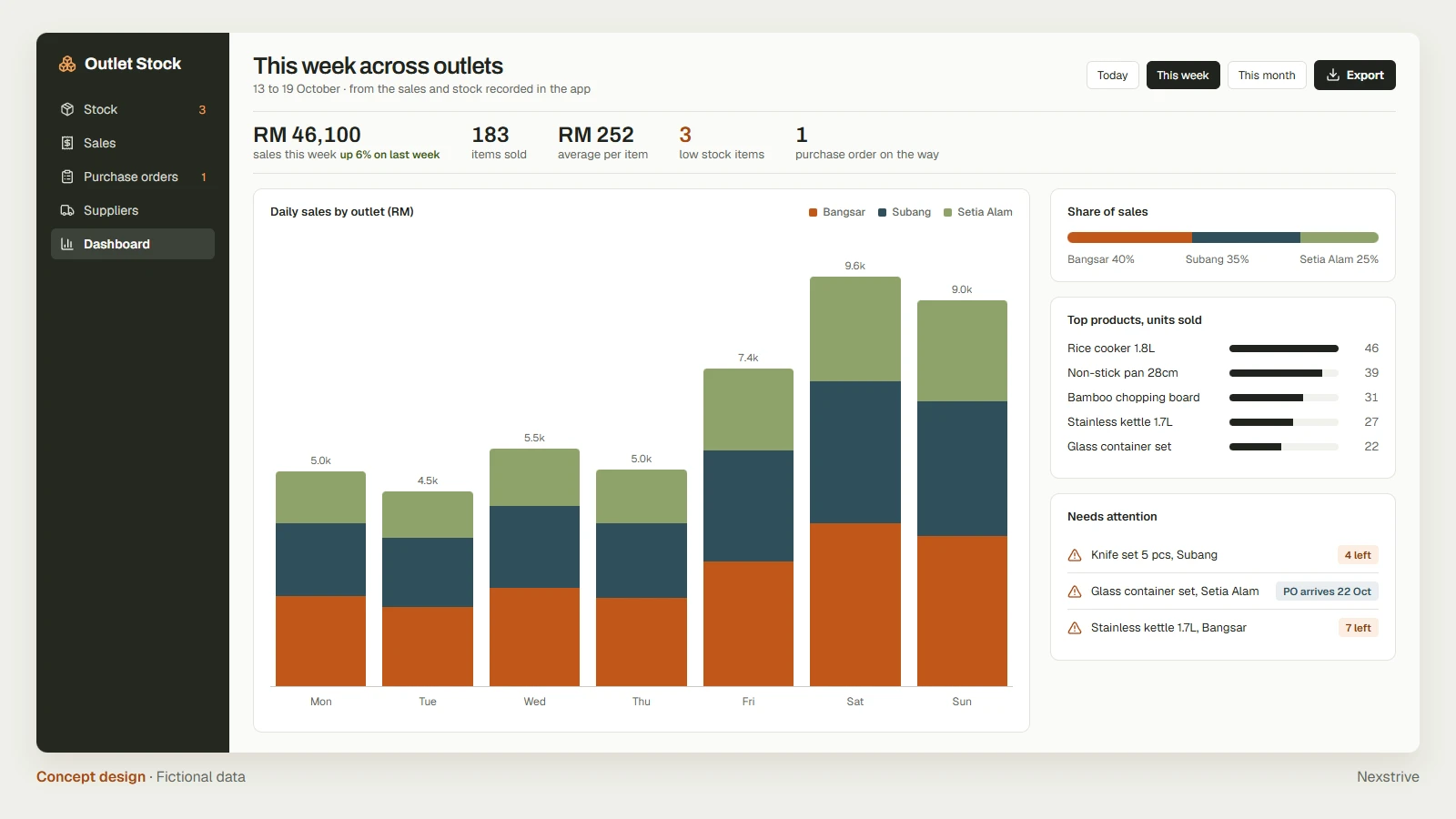The image size is (1456, 819).
Task: Click the Monday stacked bar
Action: [320, 579]
